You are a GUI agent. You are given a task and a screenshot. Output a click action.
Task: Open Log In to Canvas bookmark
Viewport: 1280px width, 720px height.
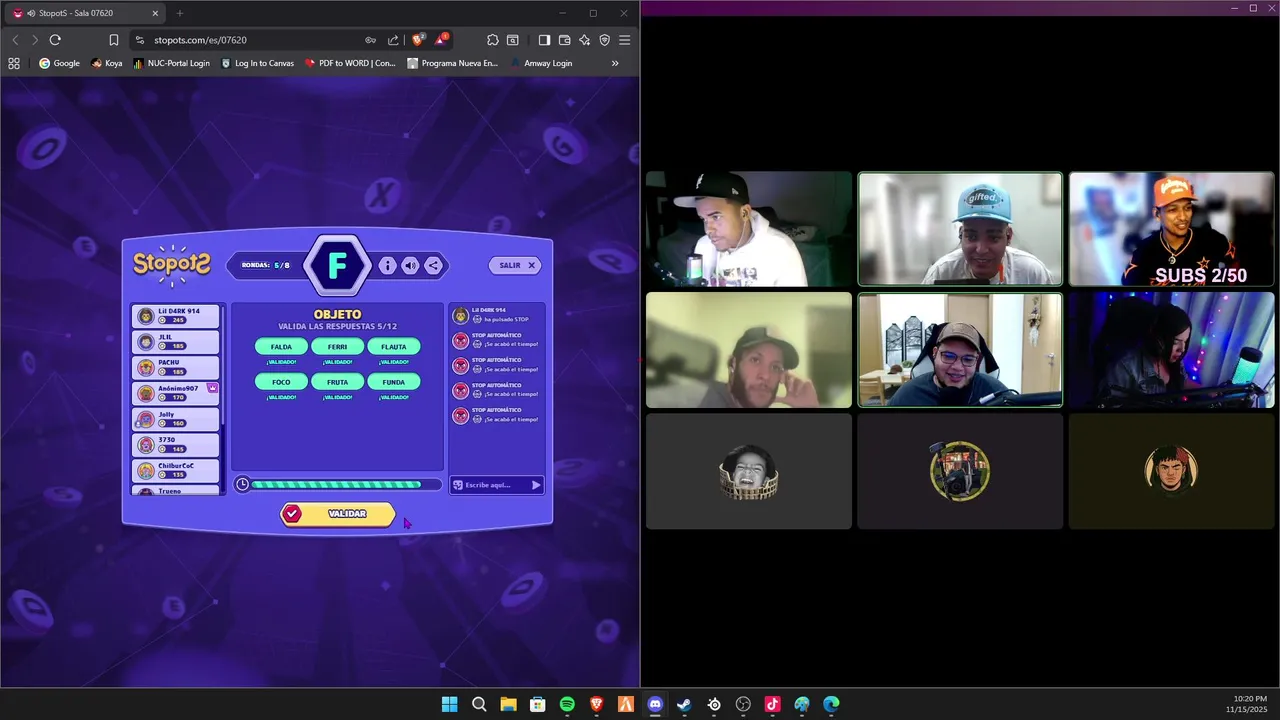257,63
